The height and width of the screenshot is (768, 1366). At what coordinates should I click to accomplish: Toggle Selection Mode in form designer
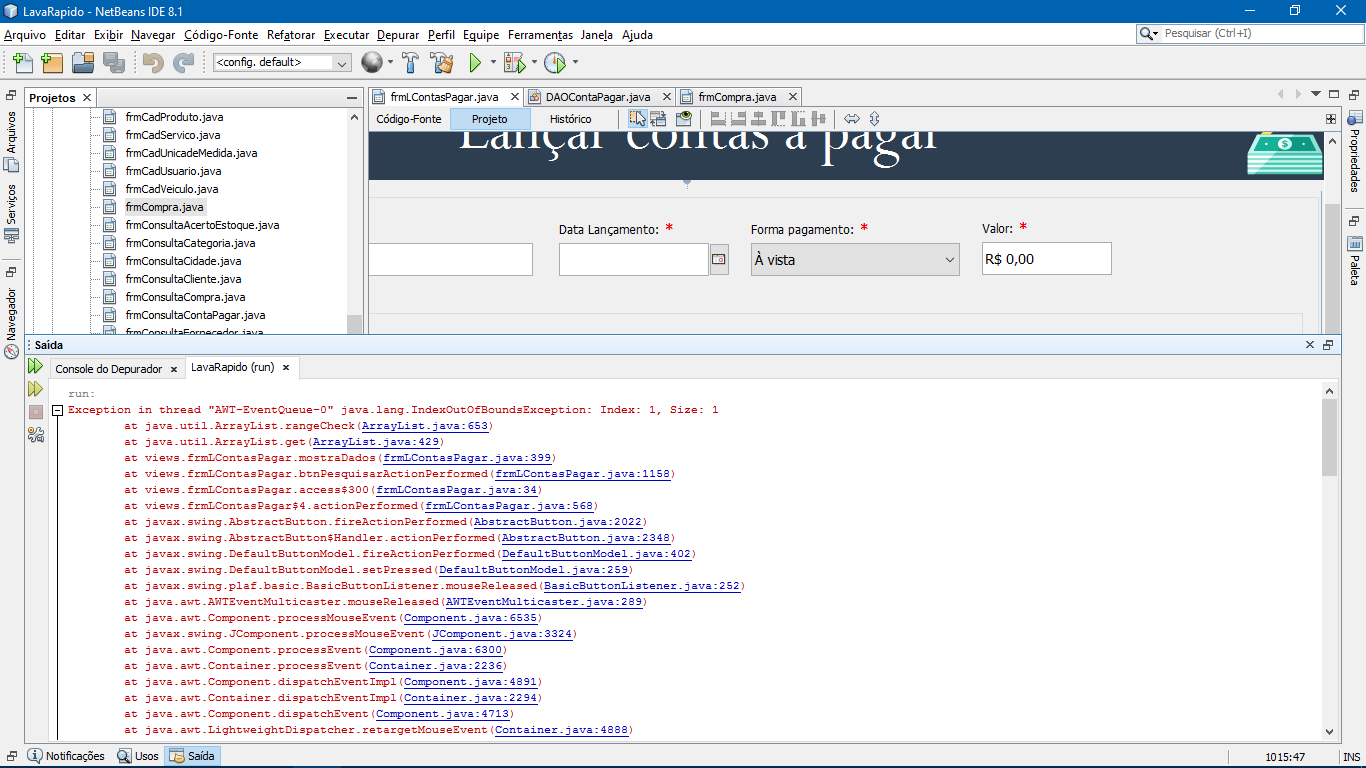coord(637,119)
